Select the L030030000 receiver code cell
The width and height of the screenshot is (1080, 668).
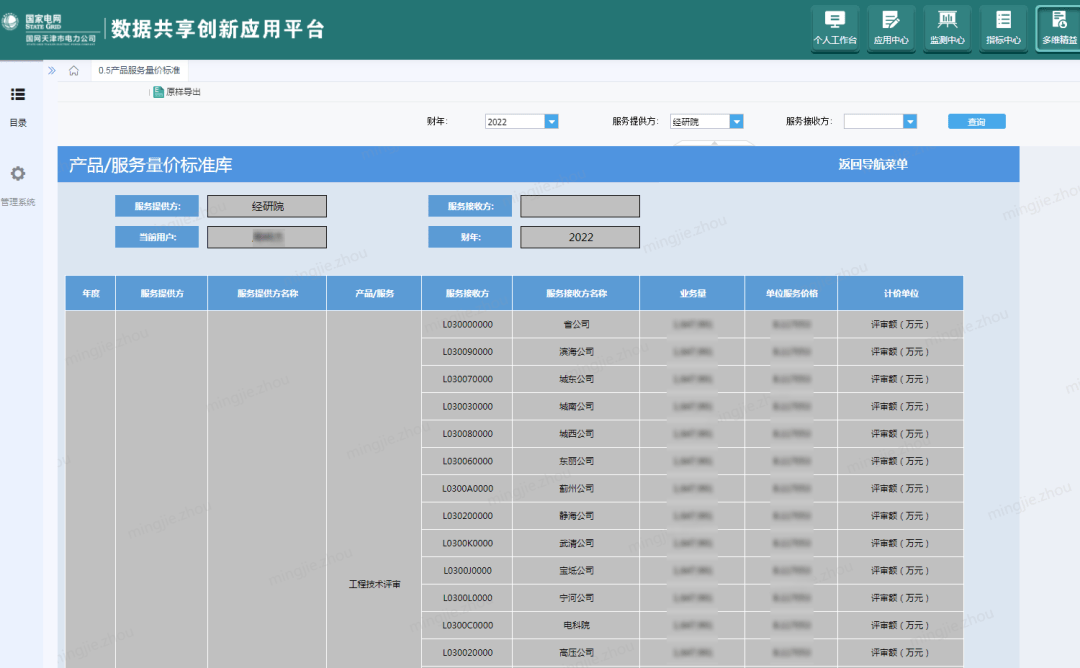pyautogui.click(x=467, y=406)
